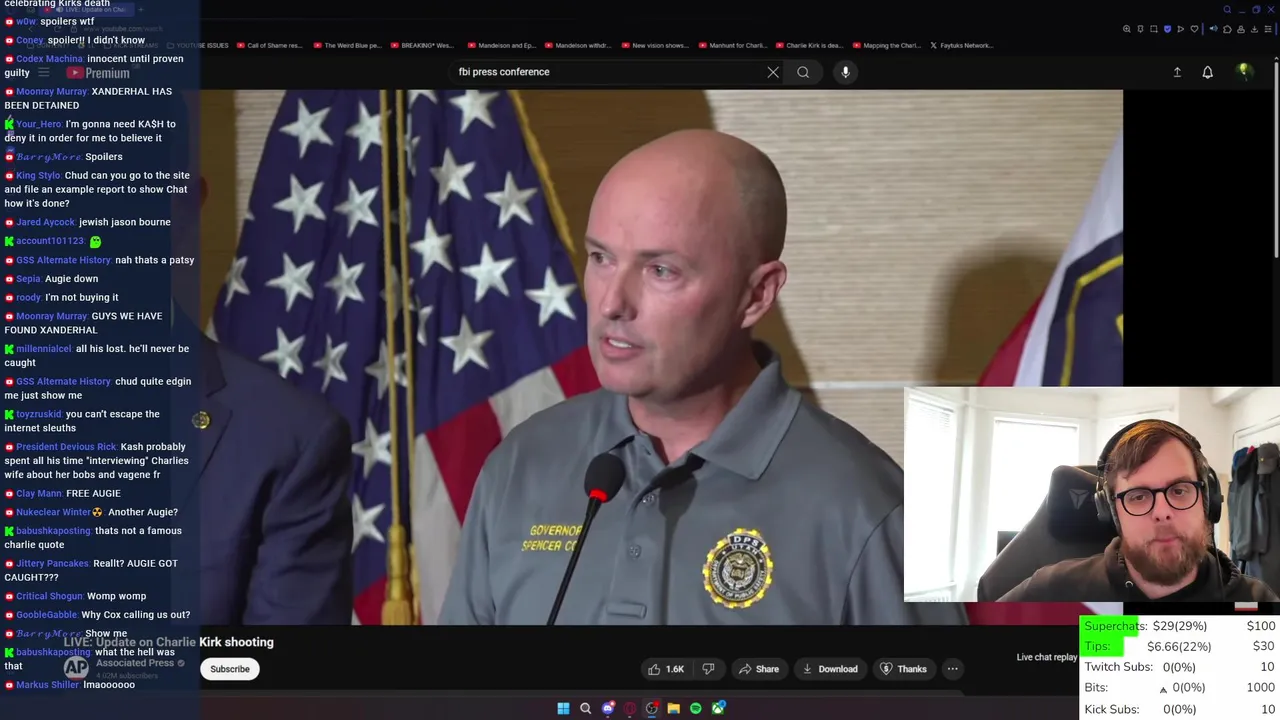Click the Kick Subs goal row

(1180, 709)
